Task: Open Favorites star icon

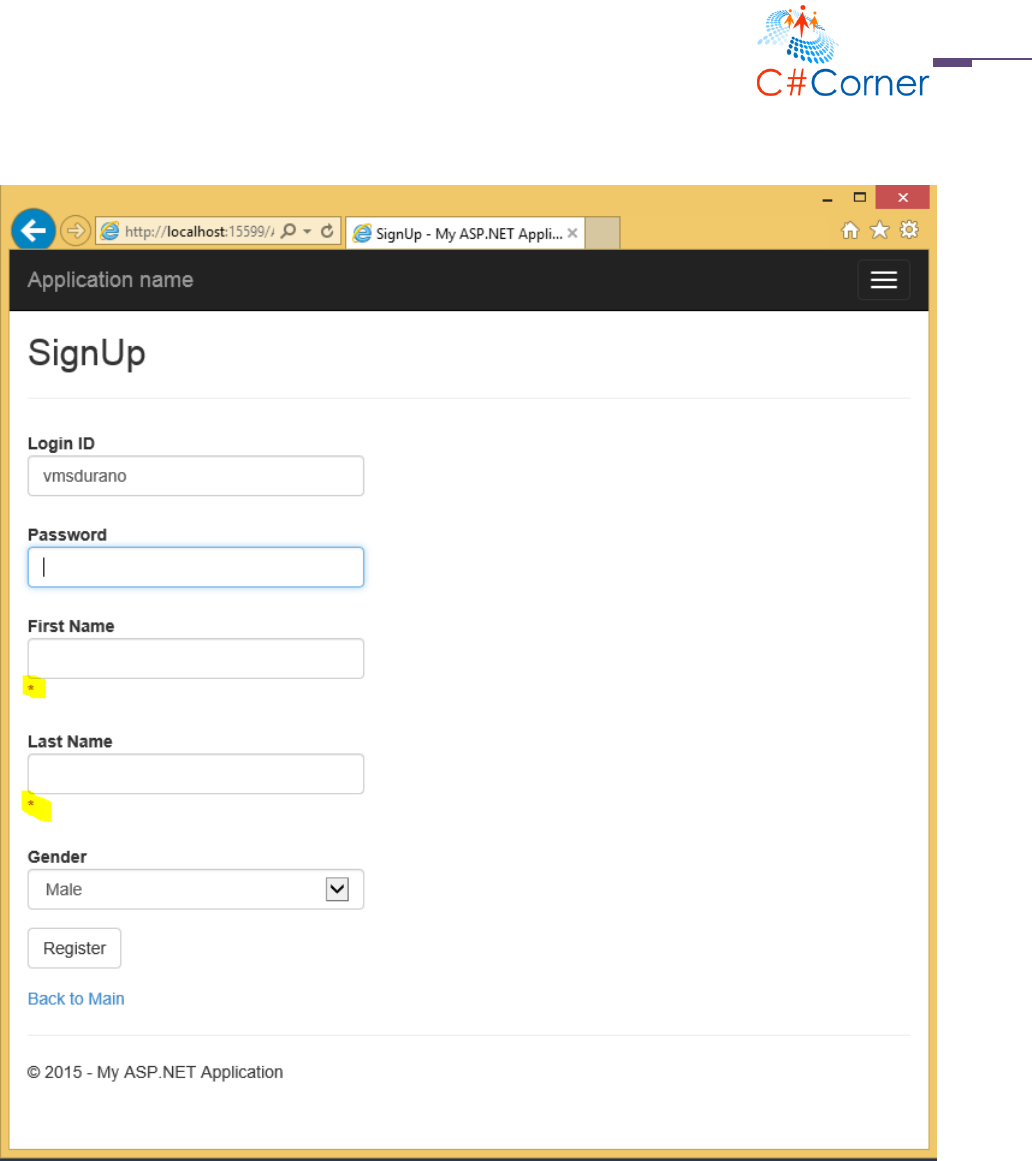Action: coord(879,230)
